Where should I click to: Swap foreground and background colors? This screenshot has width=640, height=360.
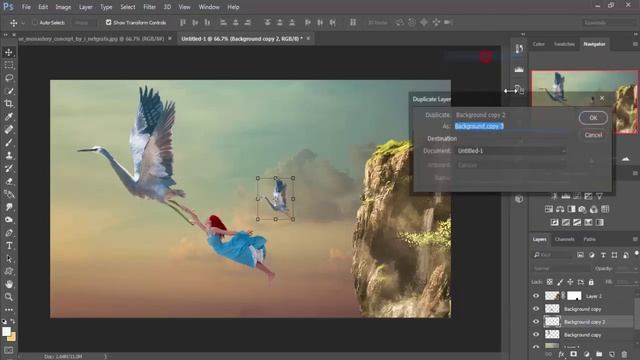(x=13, y=321)
